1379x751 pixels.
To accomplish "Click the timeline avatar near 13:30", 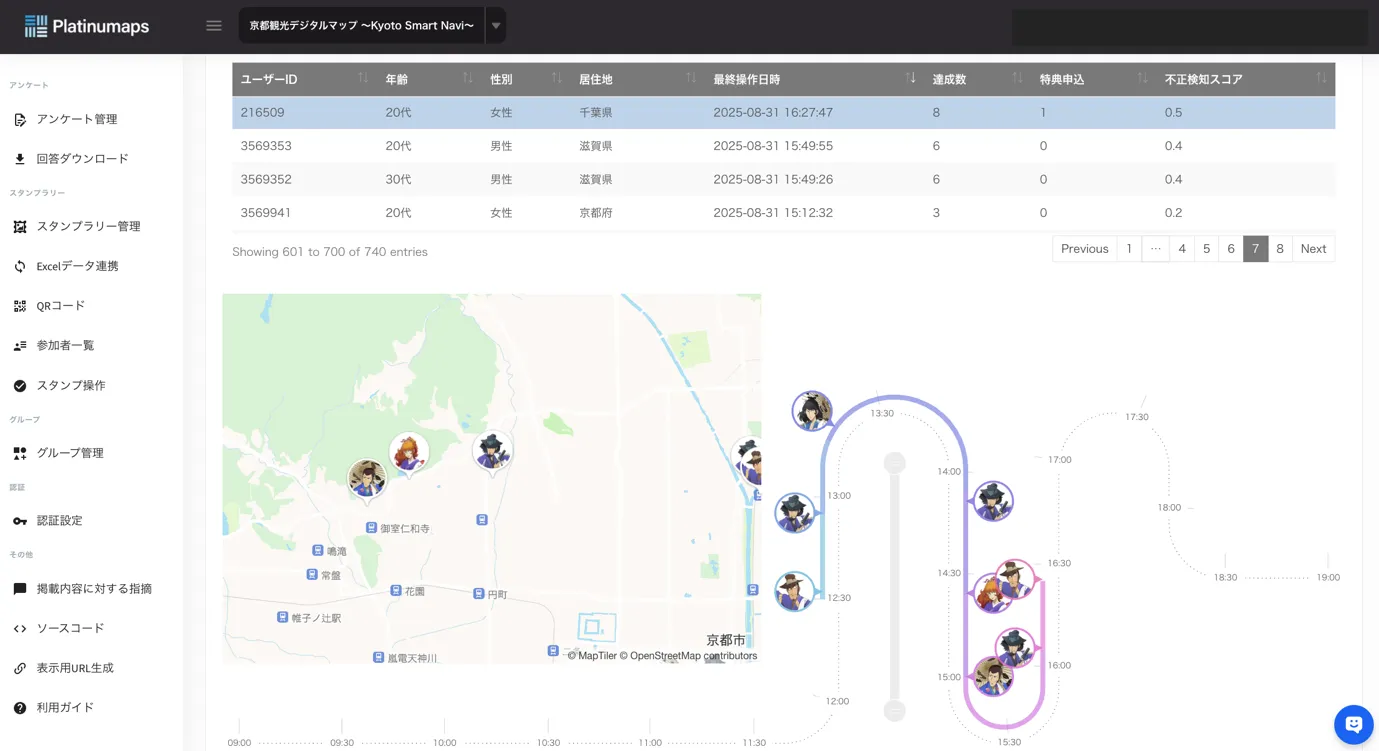I will pyautogui.click(x=812, y=411).
